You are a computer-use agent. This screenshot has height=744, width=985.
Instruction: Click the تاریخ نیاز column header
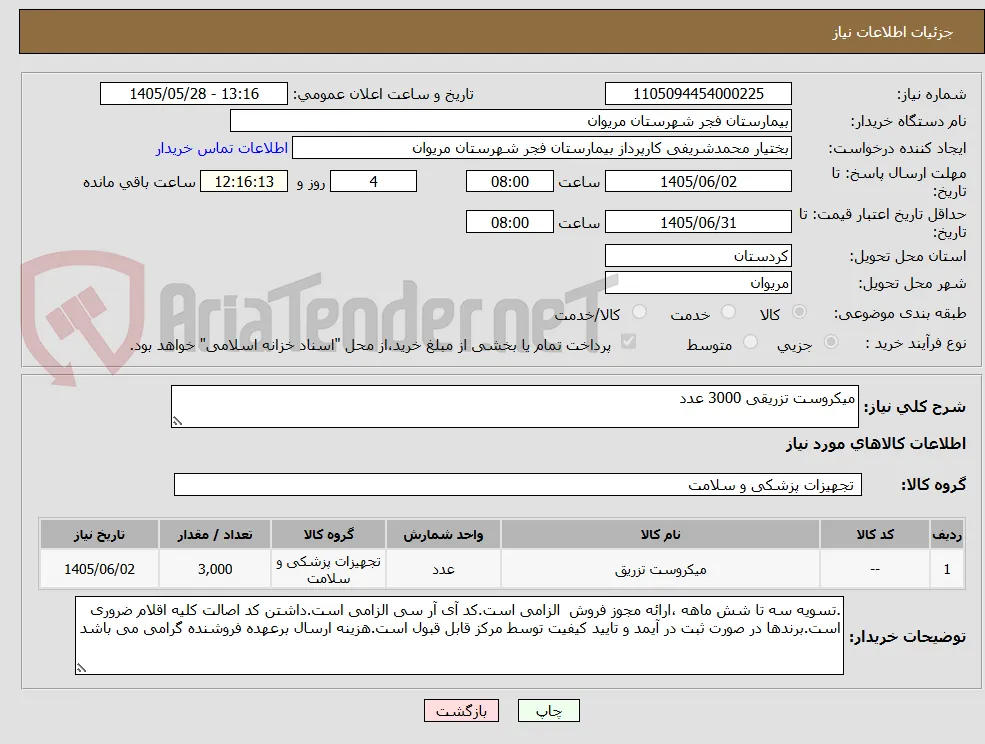[99, 534]
